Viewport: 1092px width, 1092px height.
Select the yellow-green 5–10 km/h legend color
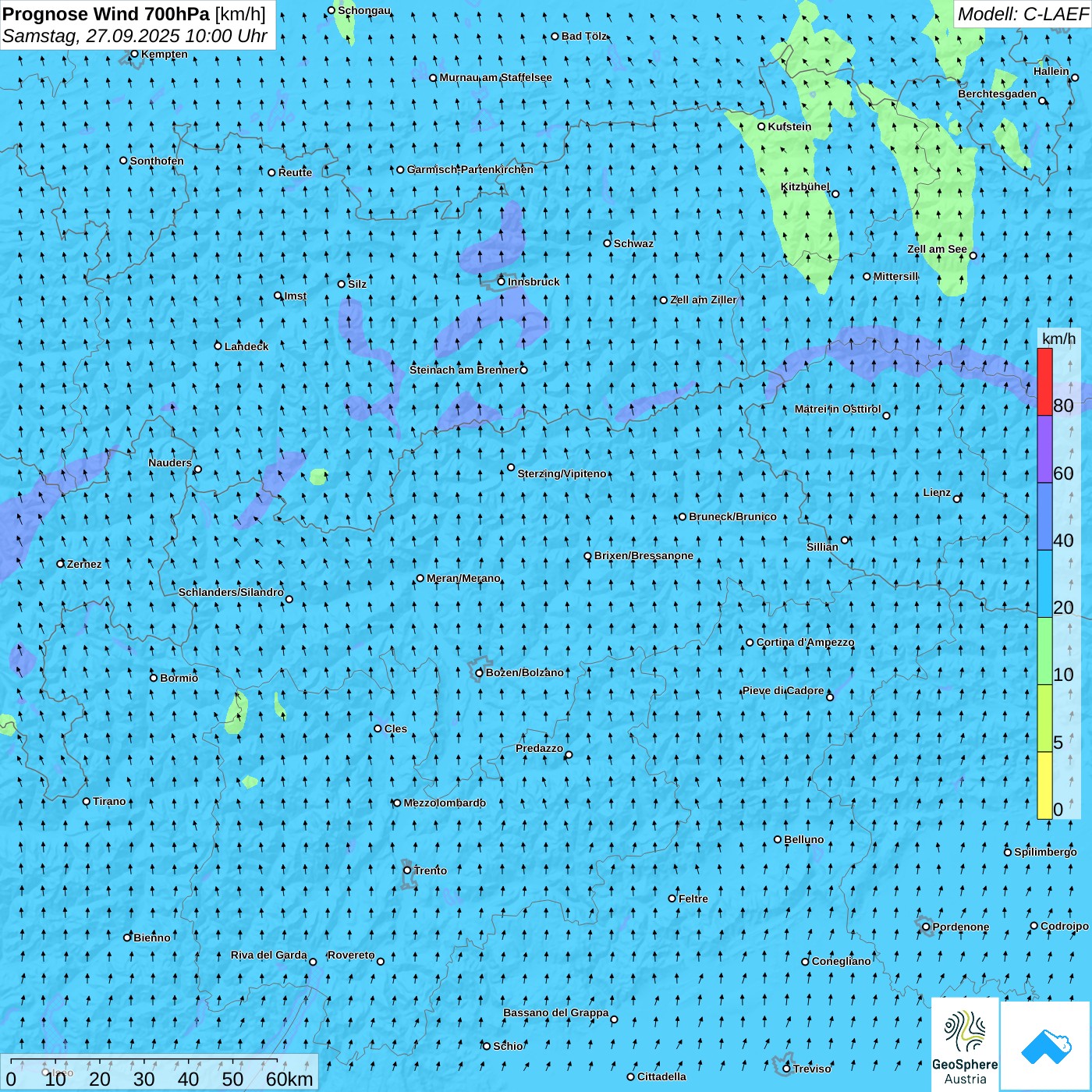[1044, 718]
